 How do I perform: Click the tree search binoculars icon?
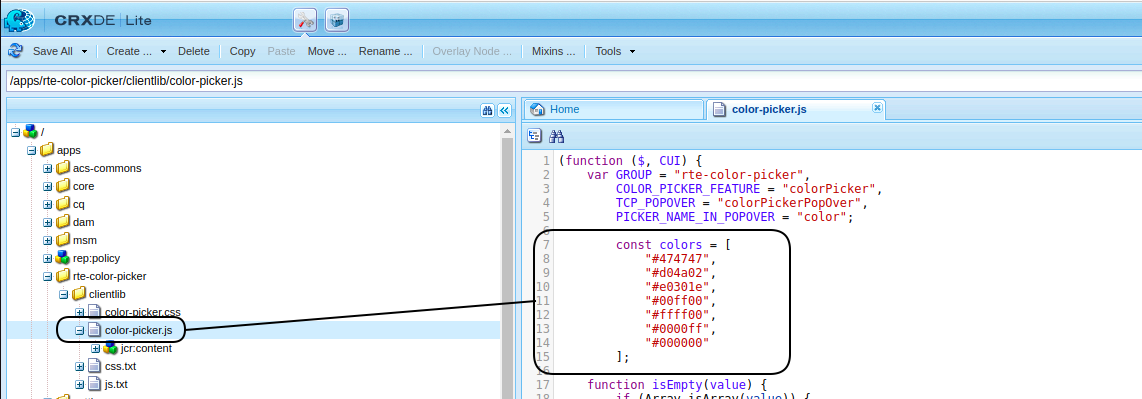[x=487, y=111]
